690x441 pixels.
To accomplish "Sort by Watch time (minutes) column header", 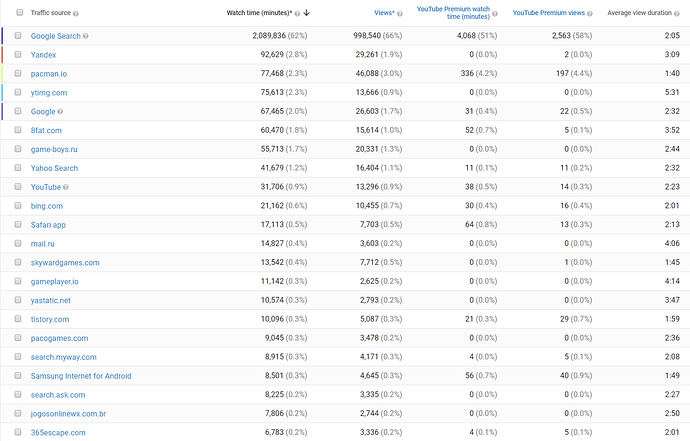I will tap(259, 13).
